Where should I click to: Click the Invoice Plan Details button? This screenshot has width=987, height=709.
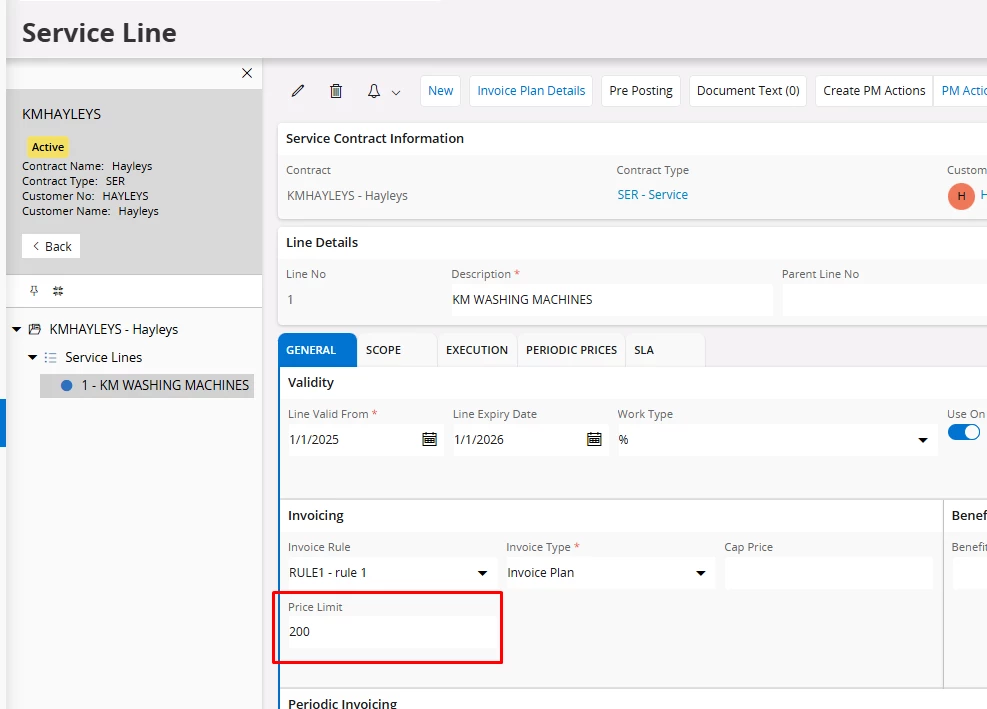point(531,91)
